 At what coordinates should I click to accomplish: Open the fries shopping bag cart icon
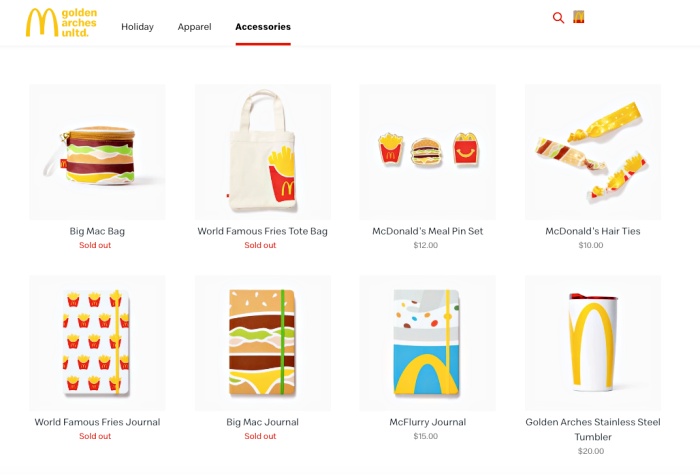tap(579, 17)
